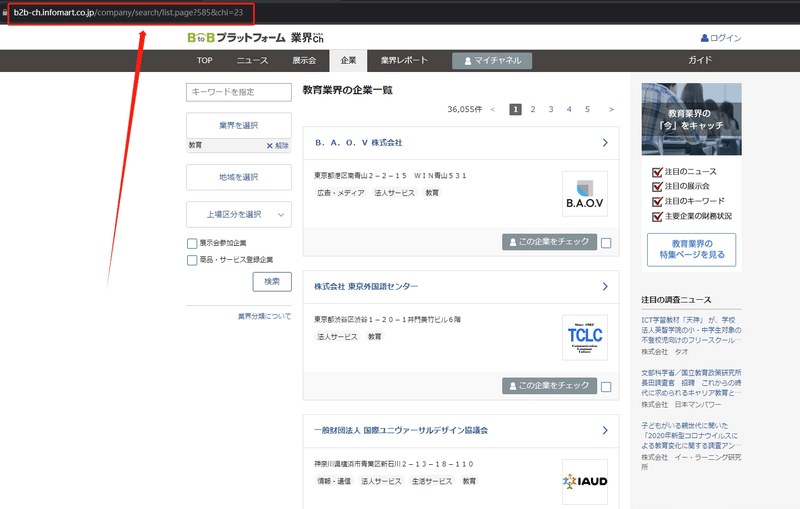Click the browser address bar URL

pos(129,13)
